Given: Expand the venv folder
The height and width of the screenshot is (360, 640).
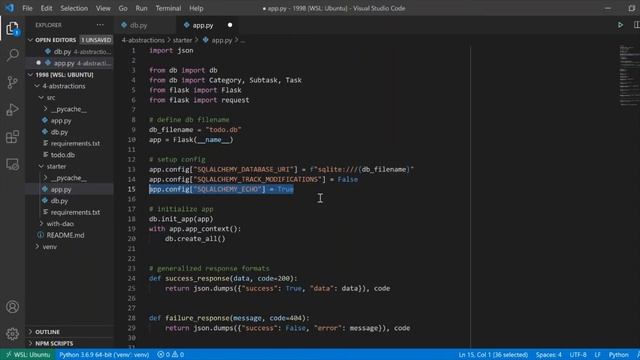Looking at the screenshot, I should pos(69,247).
